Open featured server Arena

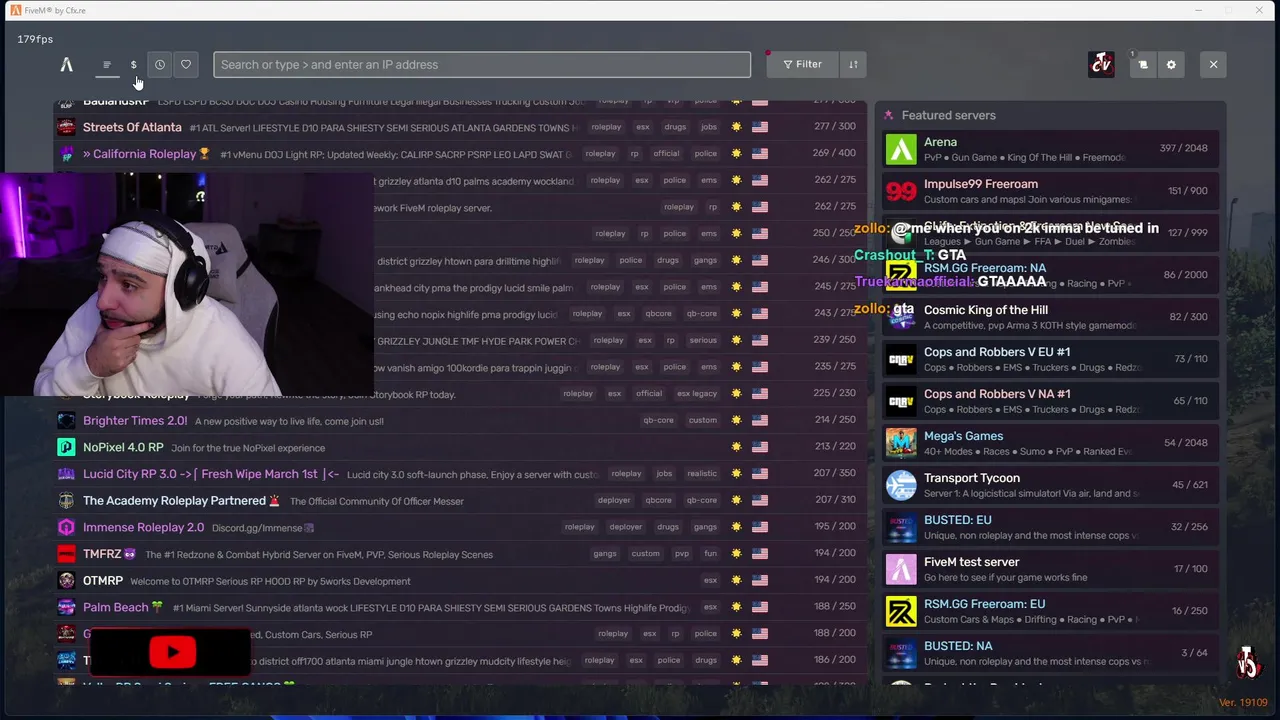pos(1050,149)
